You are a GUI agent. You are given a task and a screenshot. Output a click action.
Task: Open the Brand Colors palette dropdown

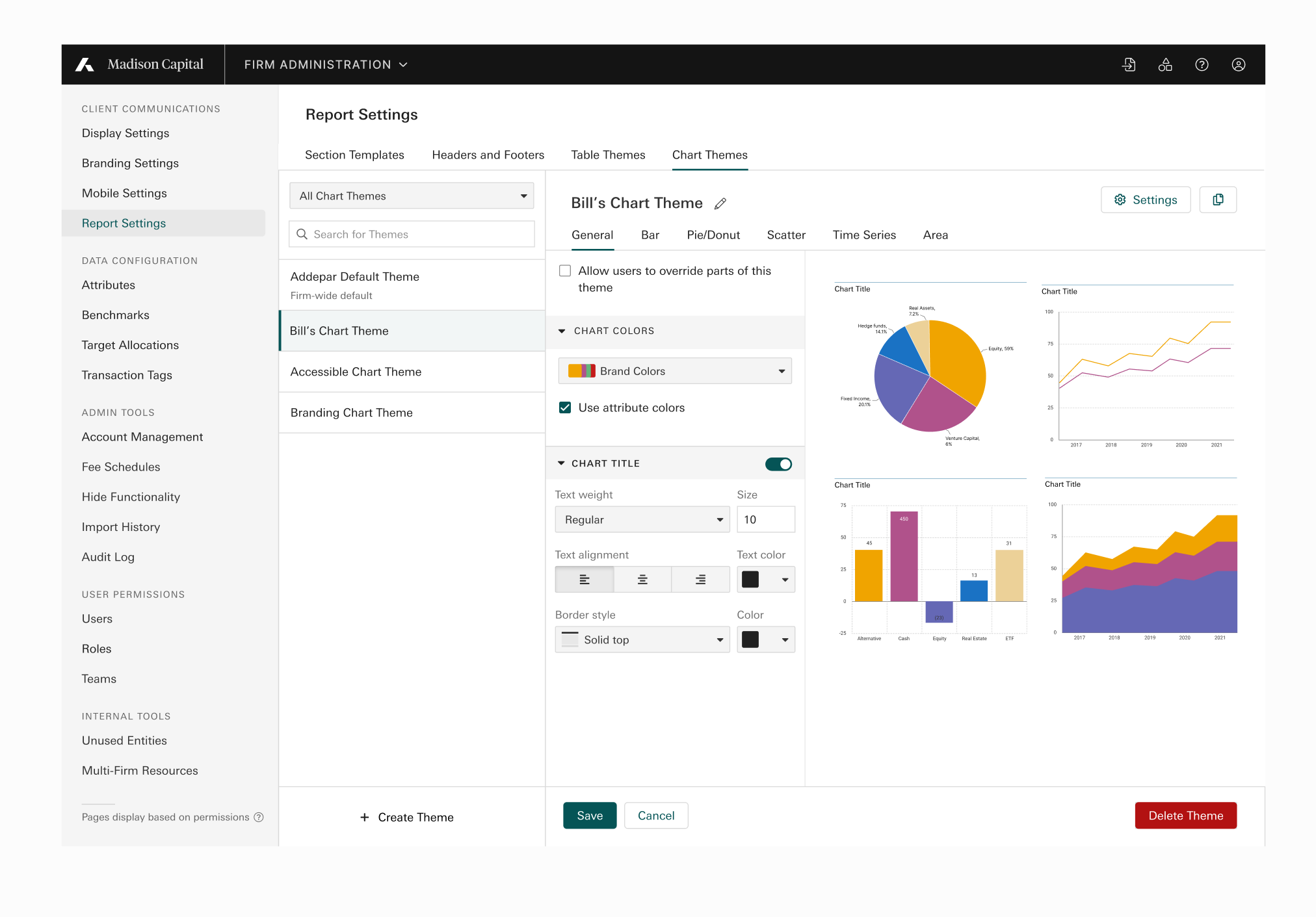pos(674,371)
